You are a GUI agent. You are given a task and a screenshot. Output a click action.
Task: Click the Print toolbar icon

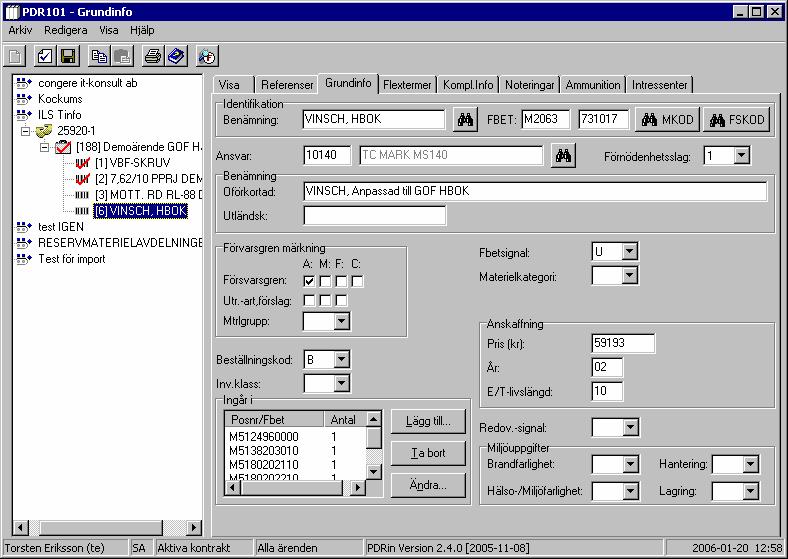click(153, 56)
